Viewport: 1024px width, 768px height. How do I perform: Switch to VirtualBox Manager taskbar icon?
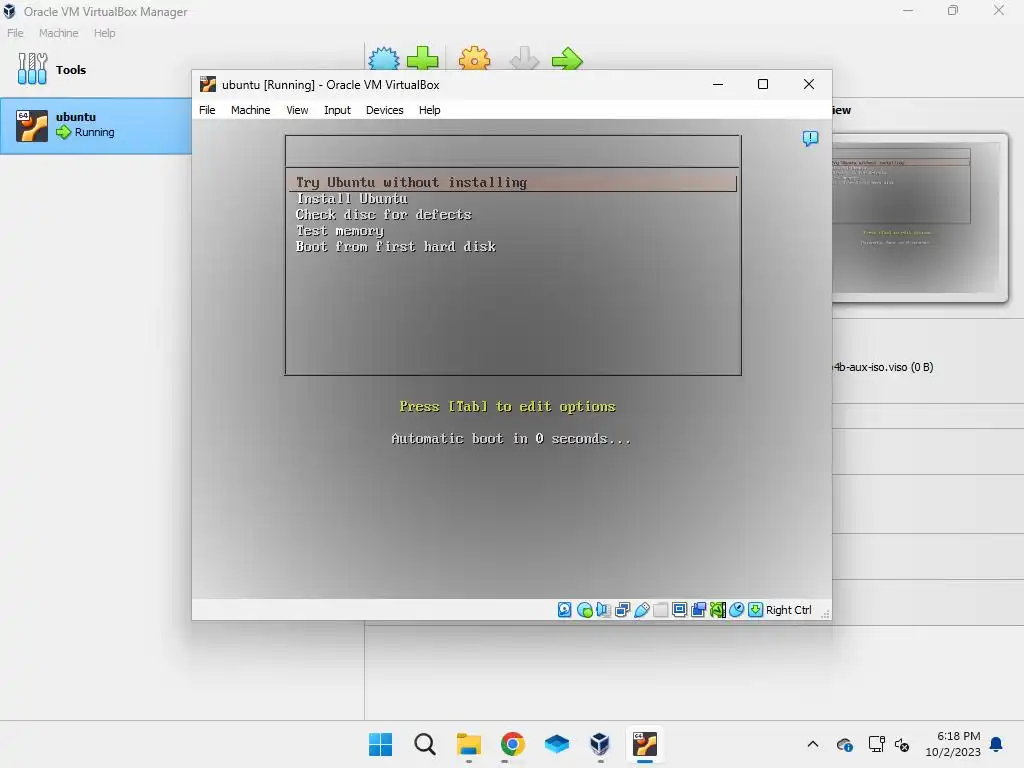[600, 744]
